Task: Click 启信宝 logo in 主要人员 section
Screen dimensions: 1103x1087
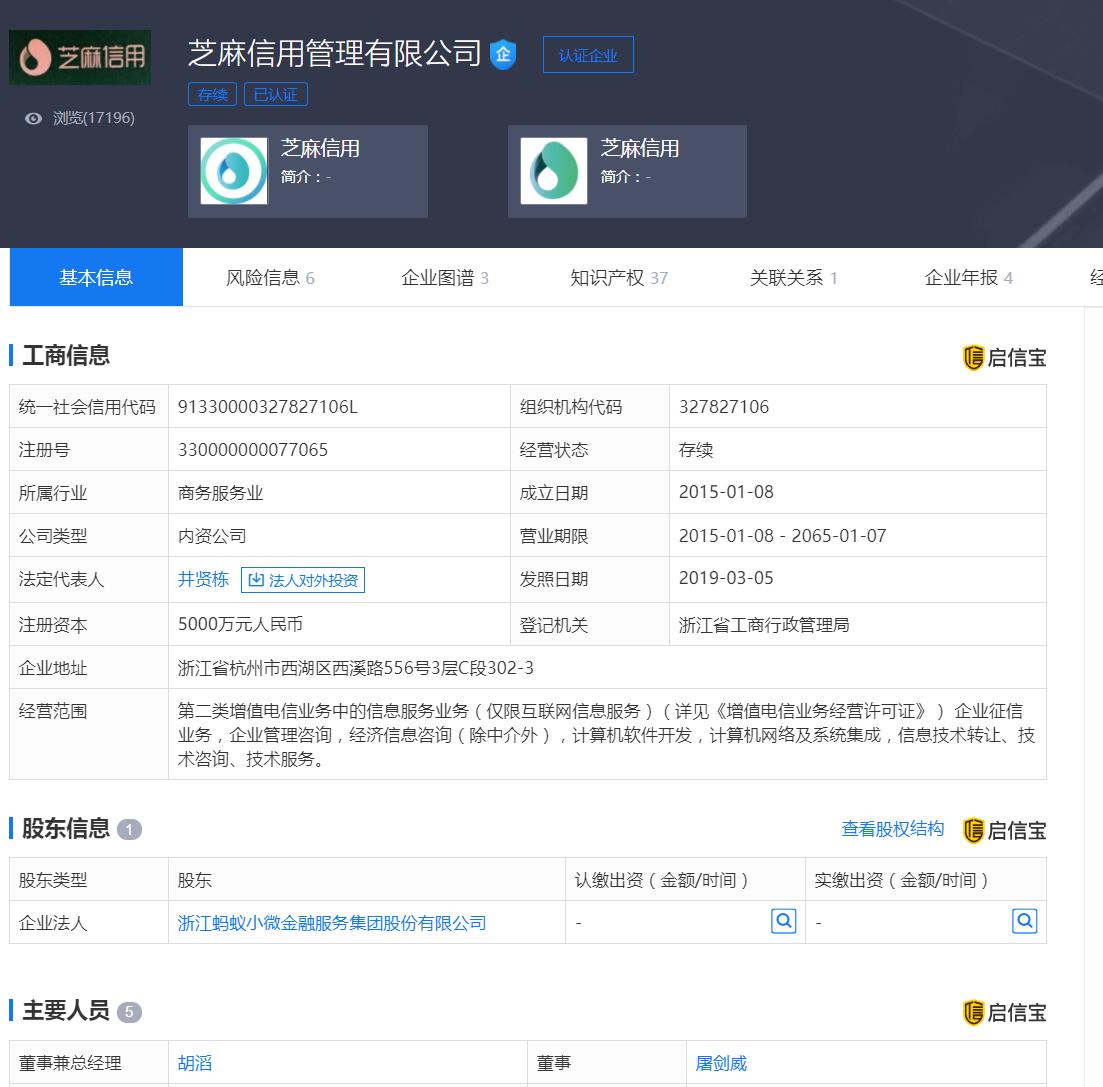Action: pos(1005,1012)
